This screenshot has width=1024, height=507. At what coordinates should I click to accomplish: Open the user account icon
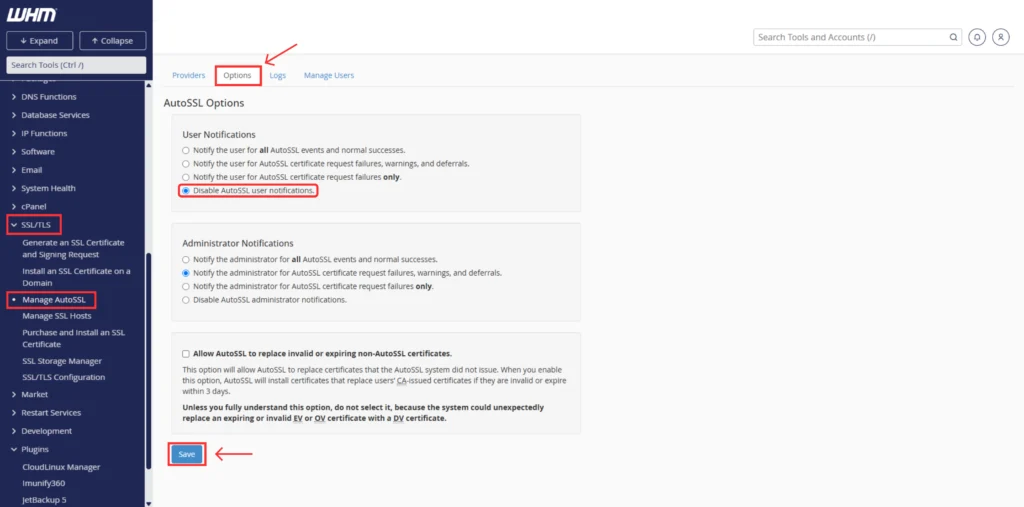click(1000, 37)
